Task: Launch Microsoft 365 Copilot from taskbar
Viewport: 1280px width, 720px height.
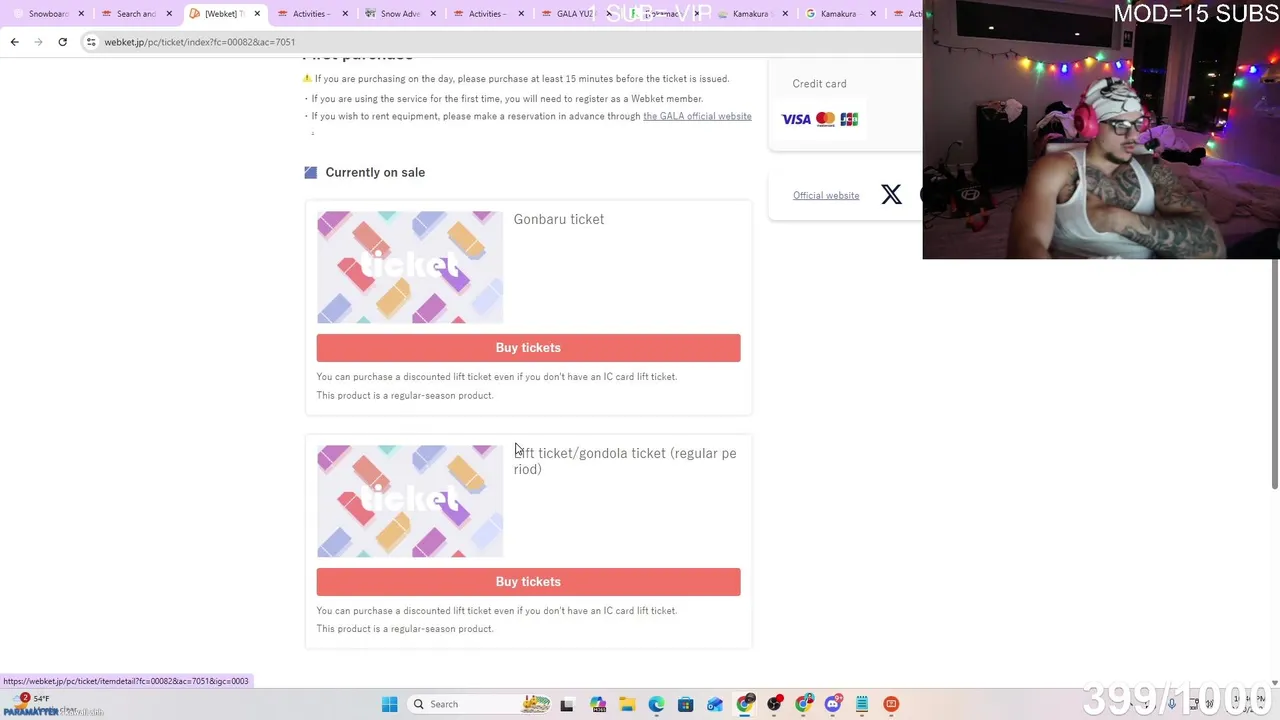Action: (x=598, y=704)
